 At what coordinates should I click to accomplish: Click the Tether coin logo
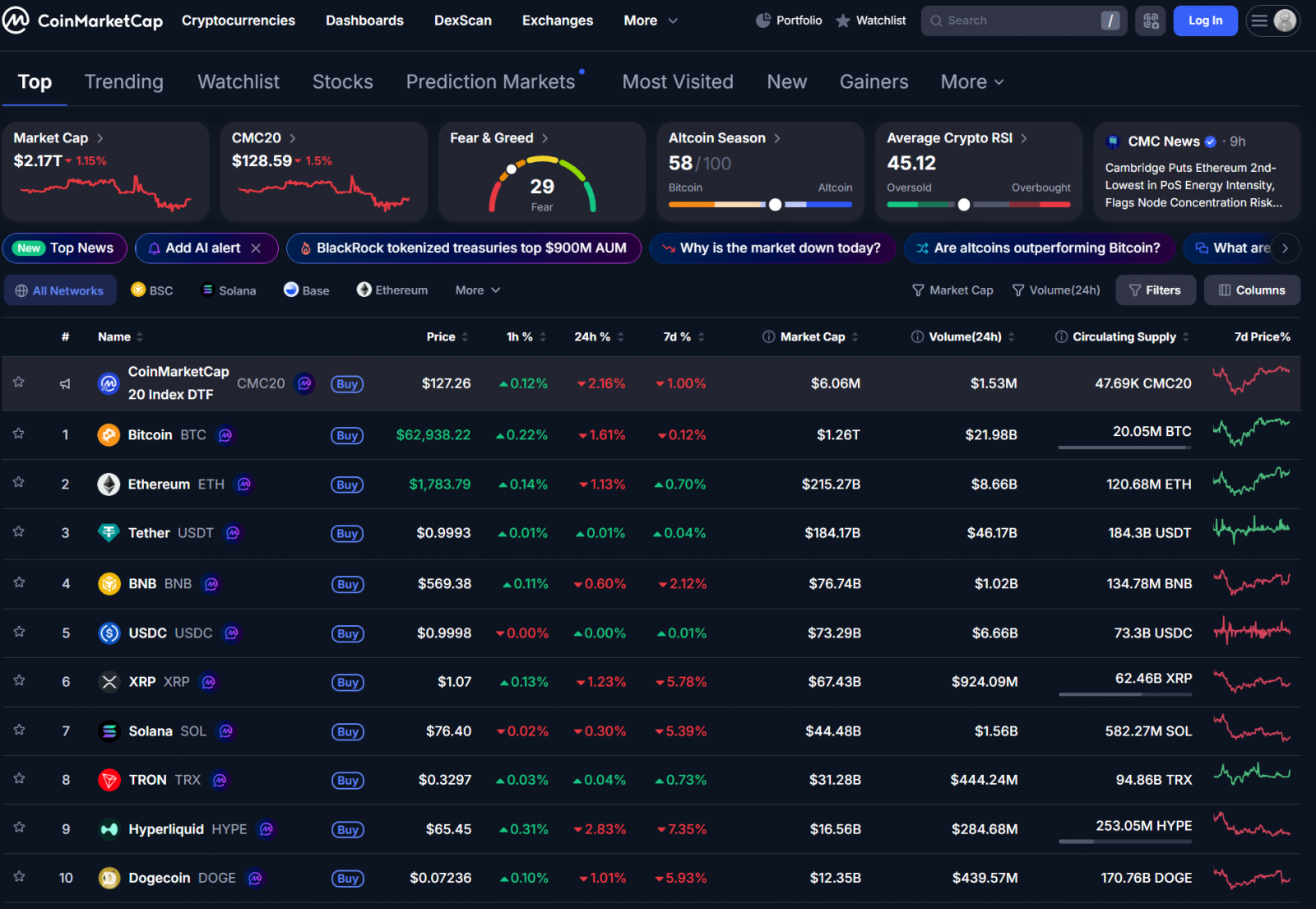(x=109, y=533)
